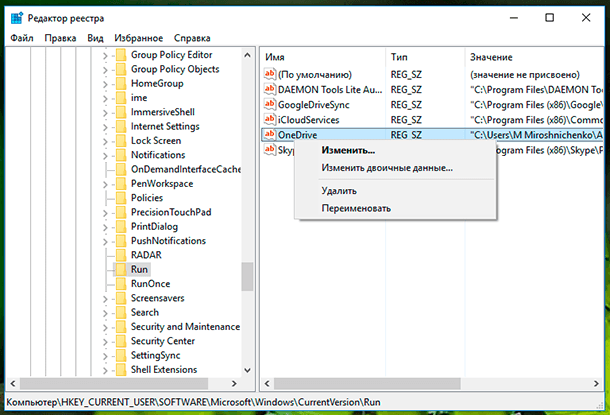Click the ime folder icon

click(121, 98)
